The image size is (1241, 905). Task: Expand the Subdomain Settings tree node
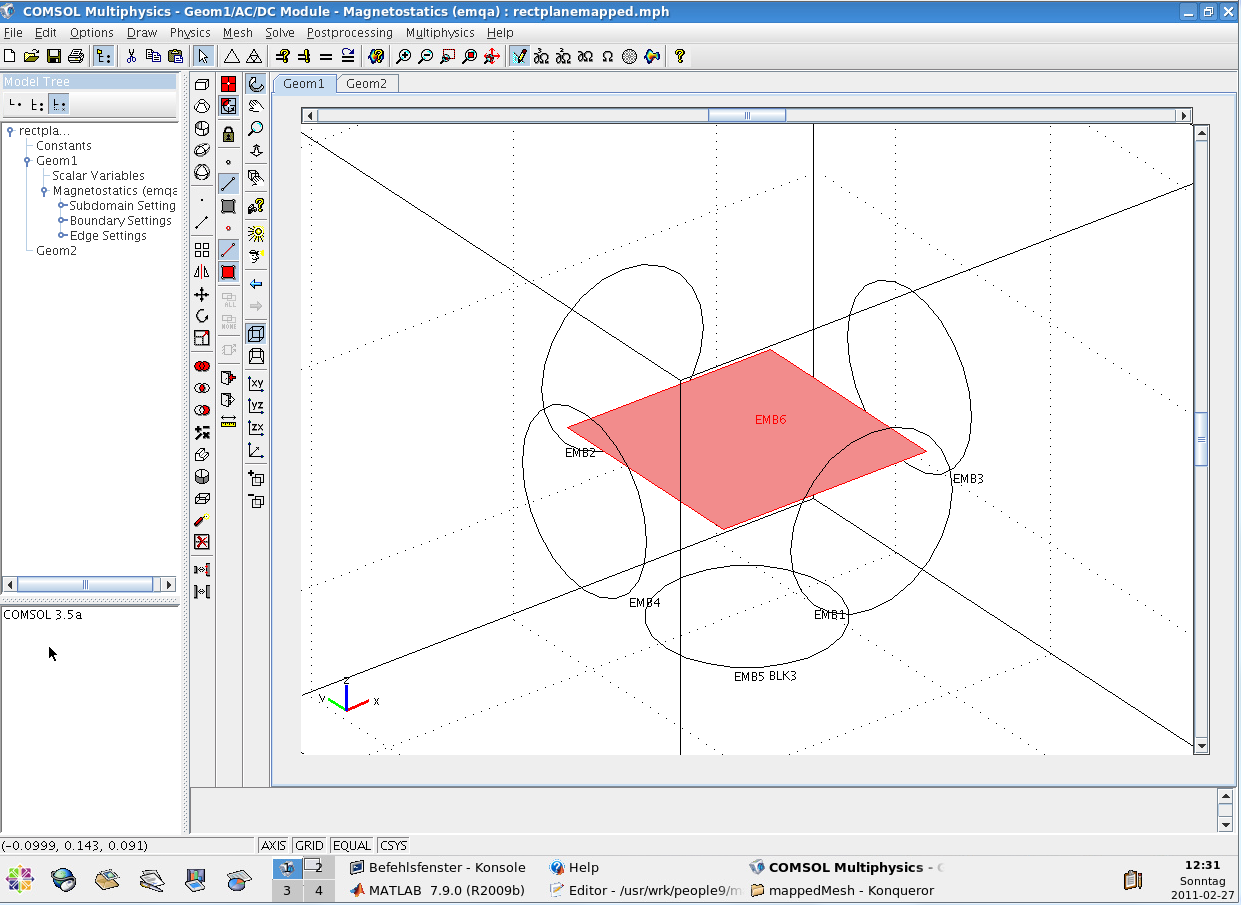point(62,206)
